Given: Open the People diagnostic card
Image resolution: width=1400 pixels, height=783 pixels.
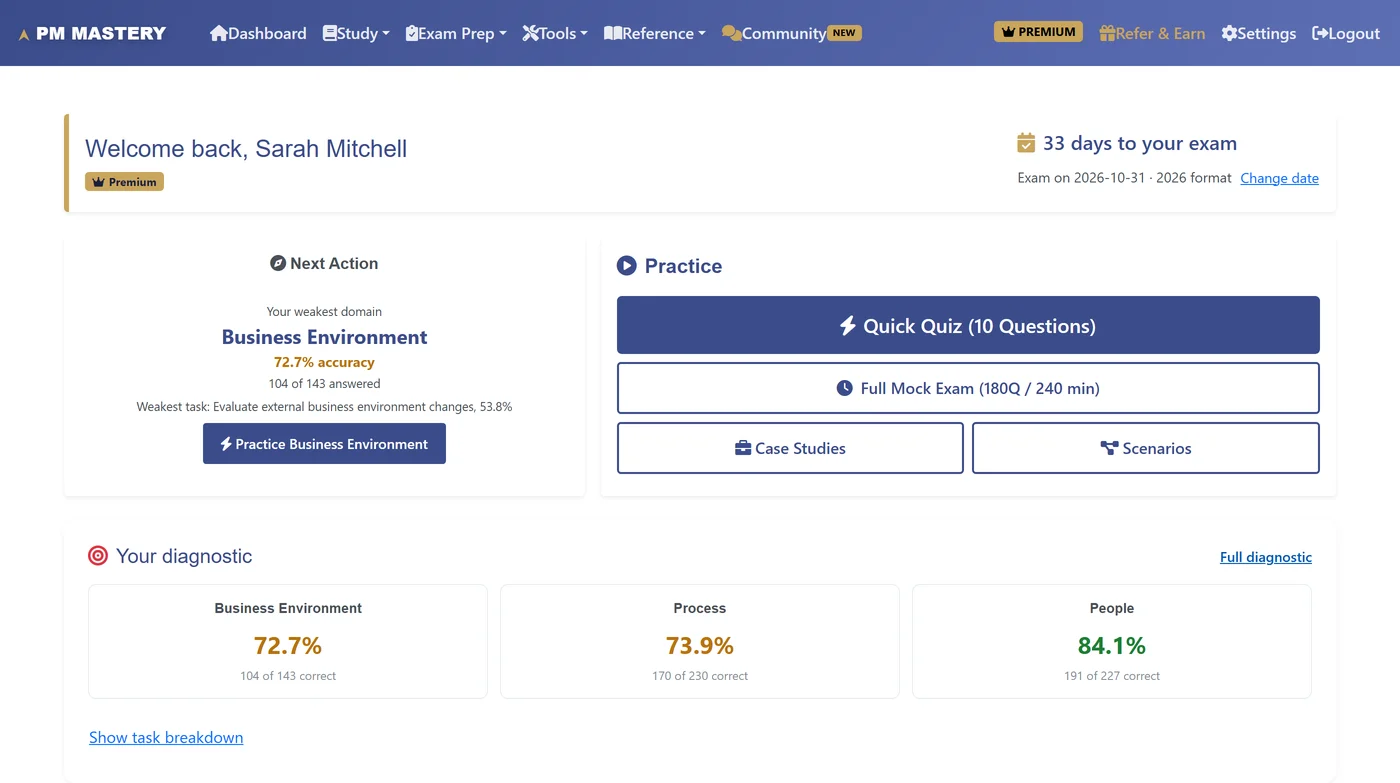Looking at the screenshot, I should pyautogui.click(x=1112, y=641).
